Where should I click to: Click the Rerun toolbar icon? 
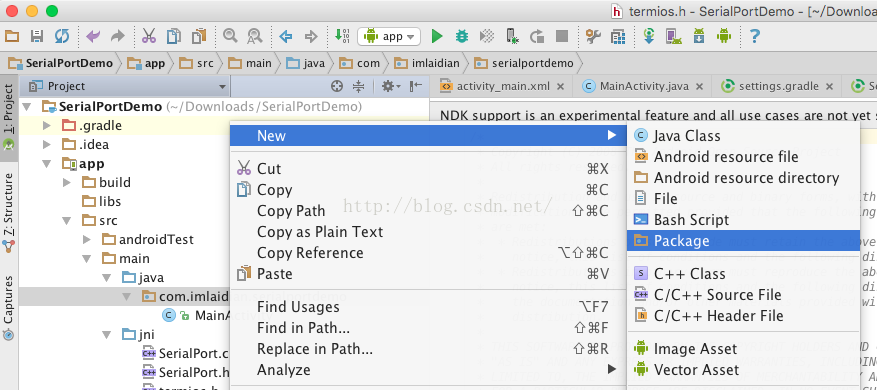537,37
